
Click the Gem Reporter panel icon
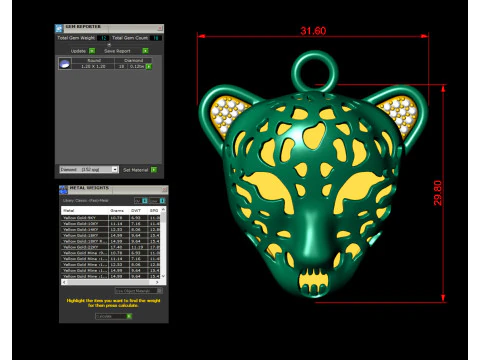coord(59,28)
